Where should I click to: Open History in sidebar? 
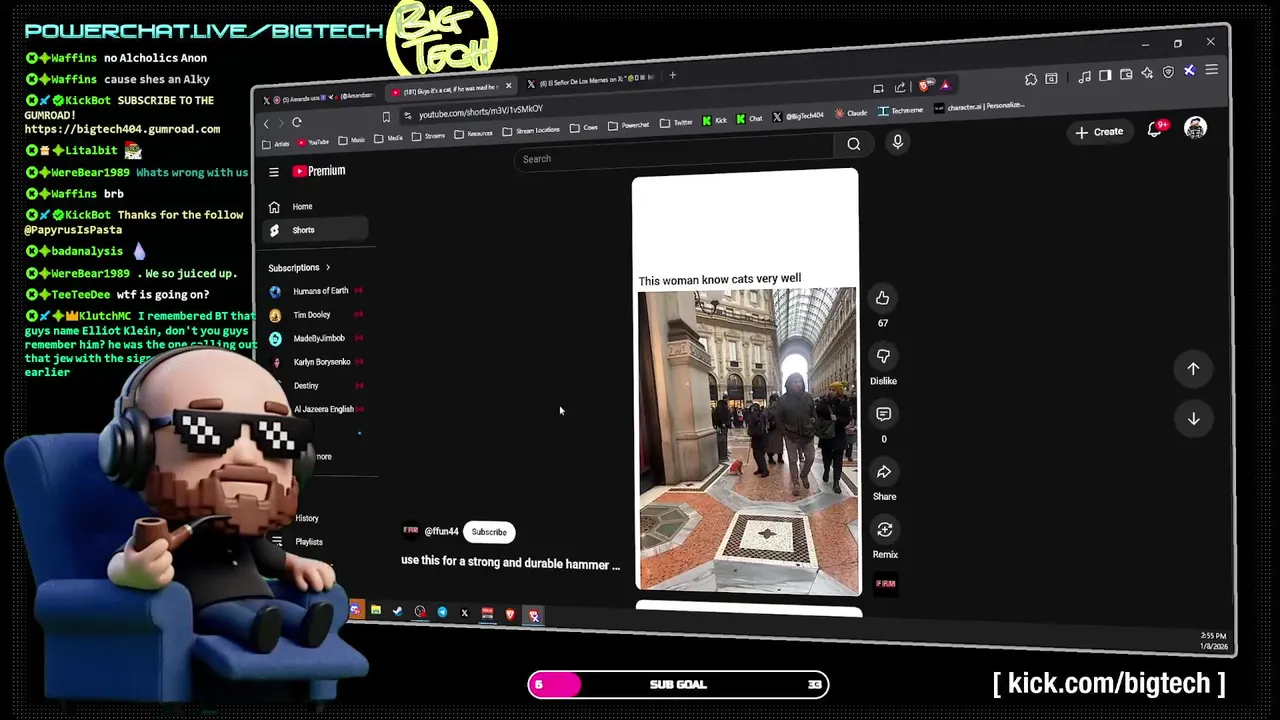tap(307, 518)
